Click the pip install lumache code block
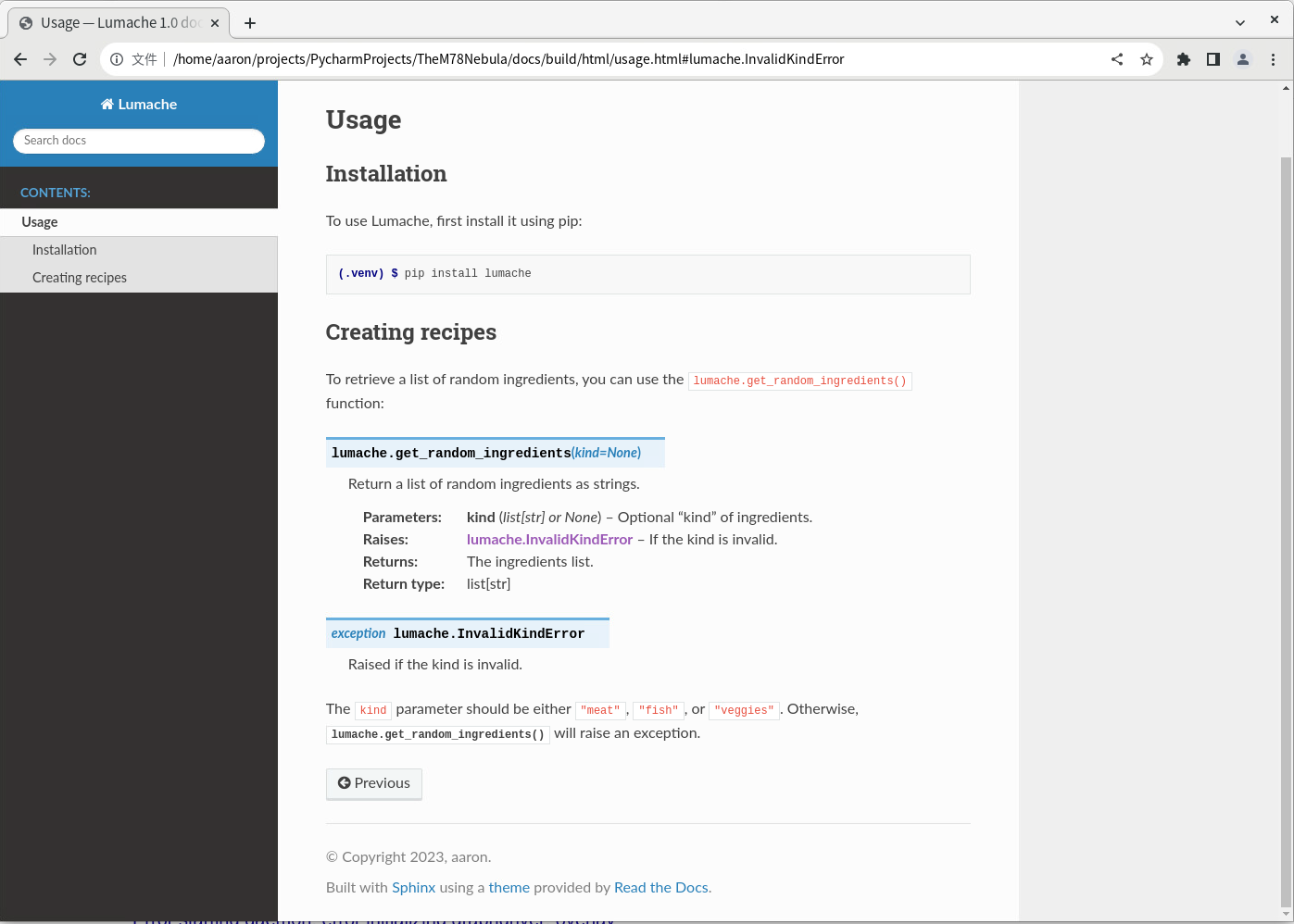1294x924 pixels. click(648, 274)
